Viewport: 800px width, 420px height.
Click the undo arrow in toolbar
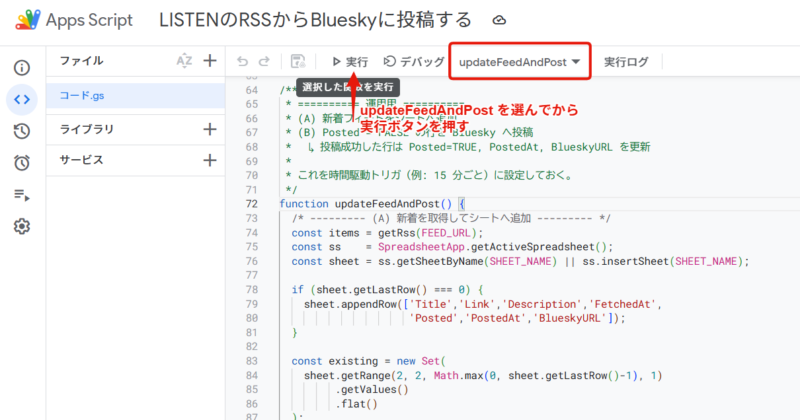pos(242,62)
